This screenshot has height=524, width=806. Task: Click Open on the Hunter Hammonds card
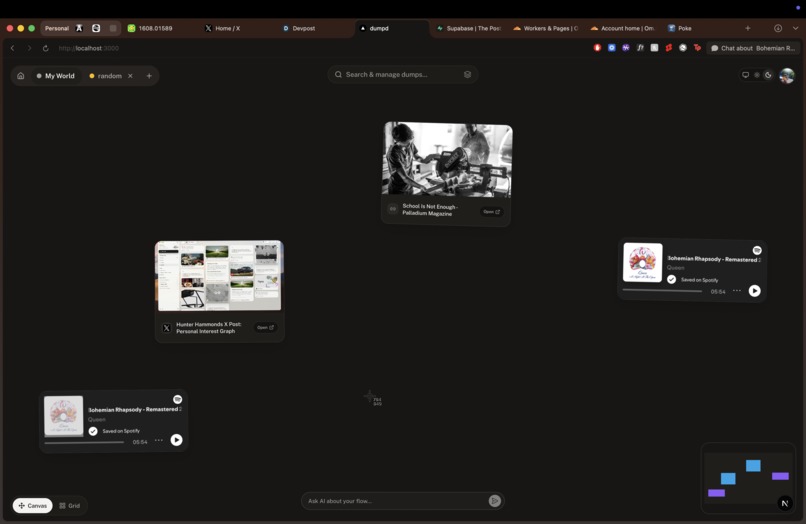[265, 328]
